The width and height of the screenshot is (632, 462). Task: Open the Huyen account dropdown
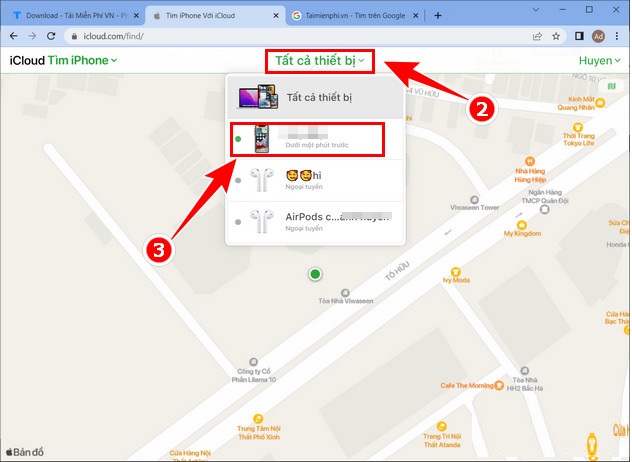click(599, 61)
